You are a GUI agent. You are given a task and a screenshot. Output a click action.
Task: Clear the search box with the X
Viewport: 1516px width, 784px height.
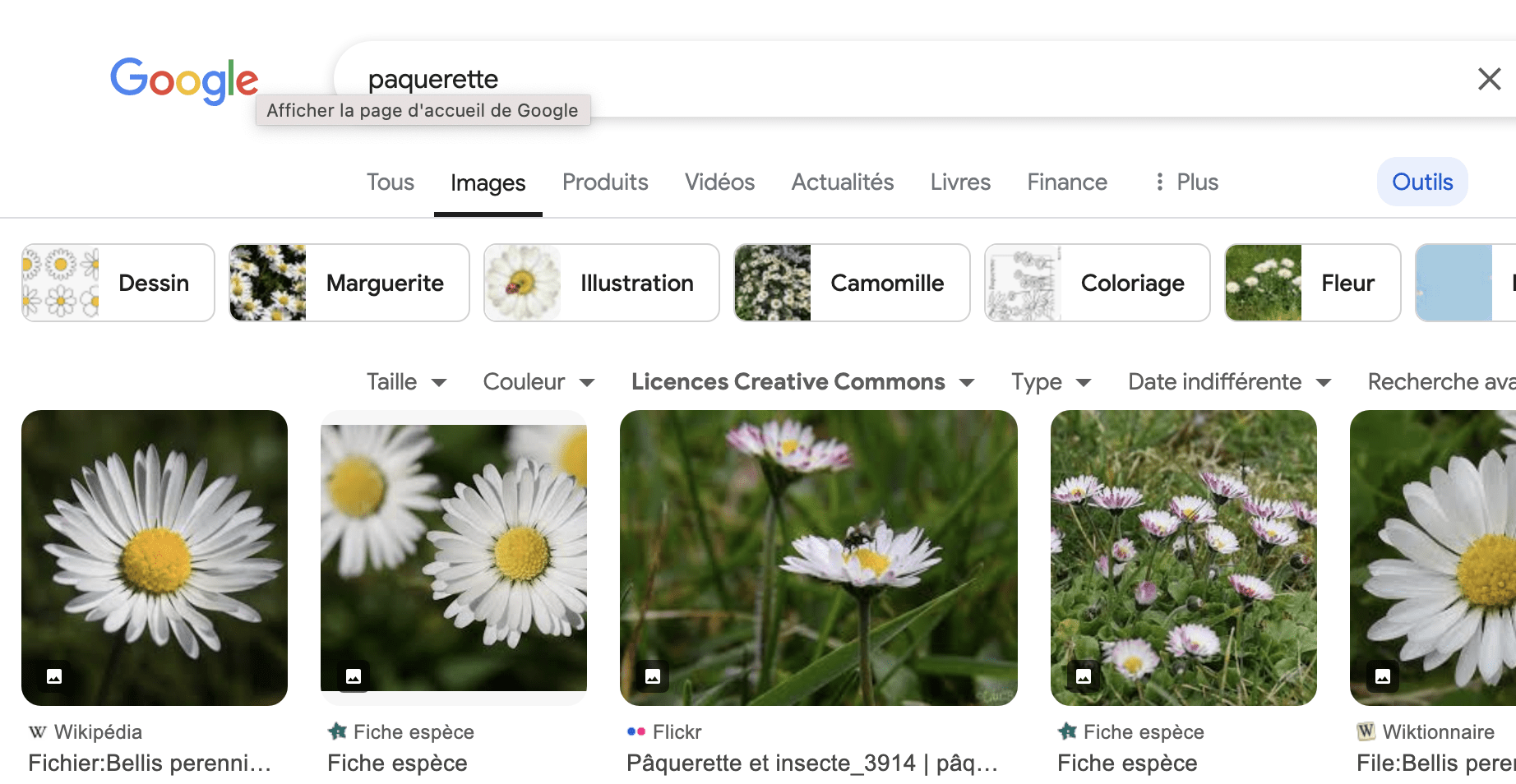pyautogui.click(x=1489, y=79)
